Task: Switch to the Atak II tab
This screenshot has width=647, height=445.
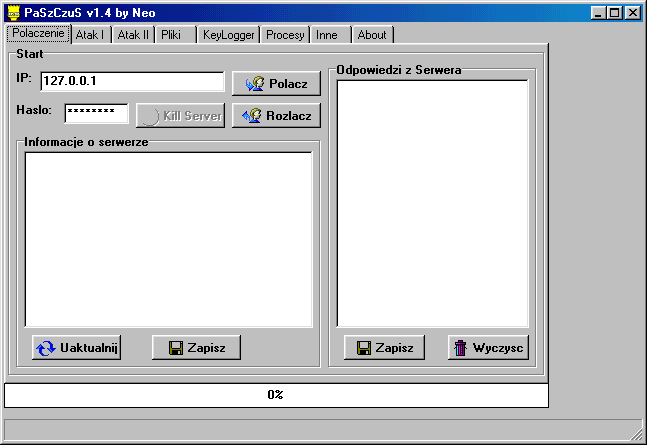Action: pos(132,35)
